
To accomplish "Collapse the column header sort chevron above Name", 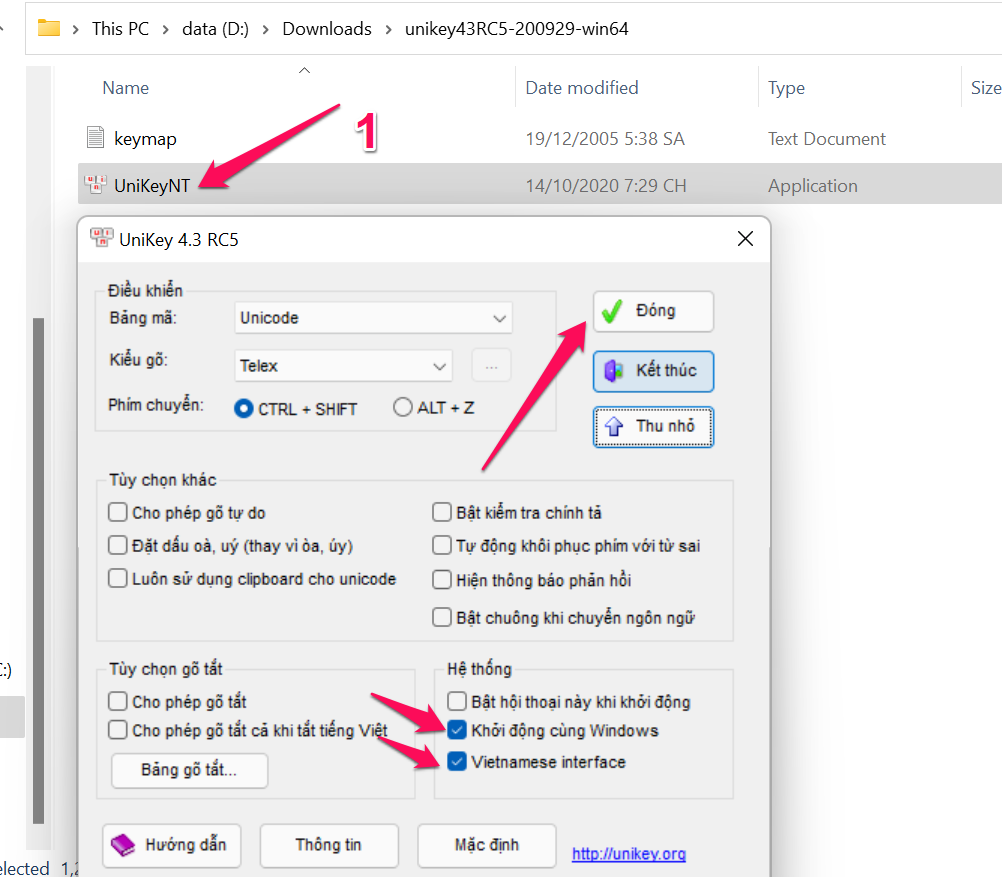I will click(305, 70).
